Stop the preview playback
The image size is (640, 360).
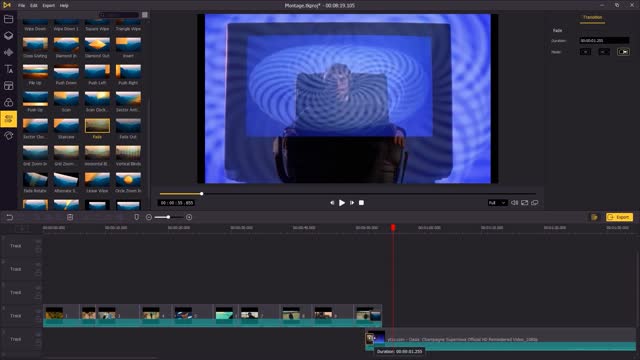click(x=361, y=203)
